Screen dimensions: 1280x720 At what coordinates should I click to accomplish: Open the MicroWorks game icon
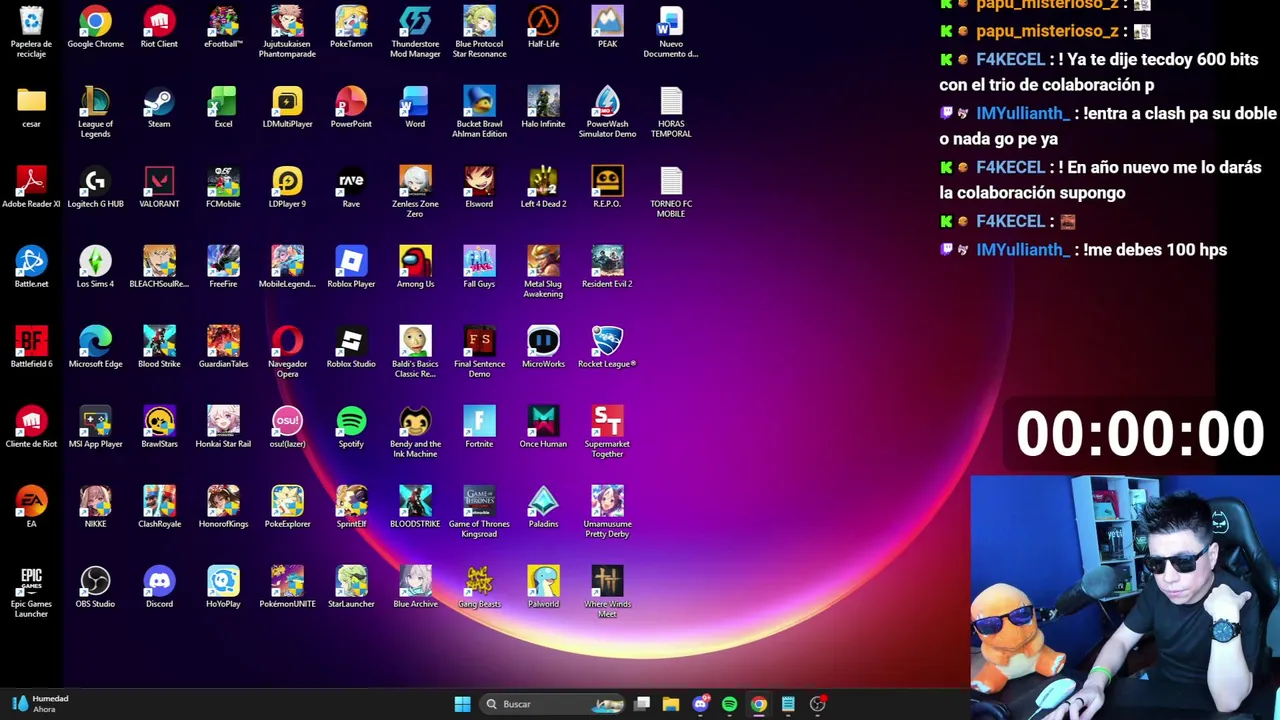pyautogui.click(x=543, y=348)
